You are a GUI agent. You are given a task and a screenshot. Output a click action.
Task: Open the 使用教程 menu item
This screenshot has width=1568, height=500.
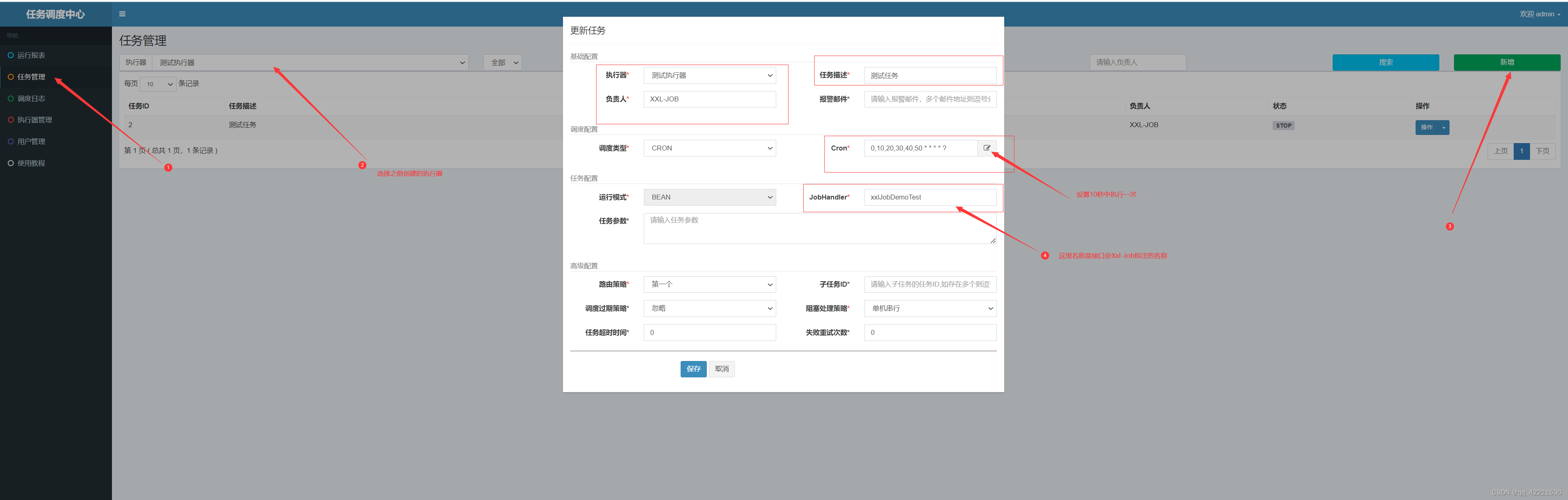click(x=56, y=163)
